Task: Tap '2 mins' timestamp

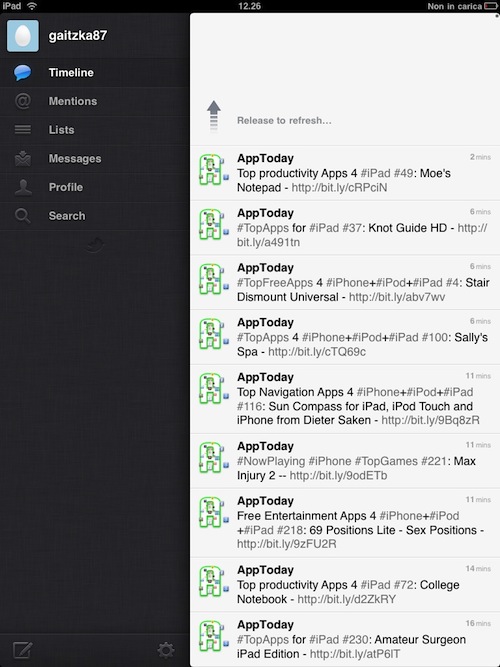Action: tap(480, 157)
